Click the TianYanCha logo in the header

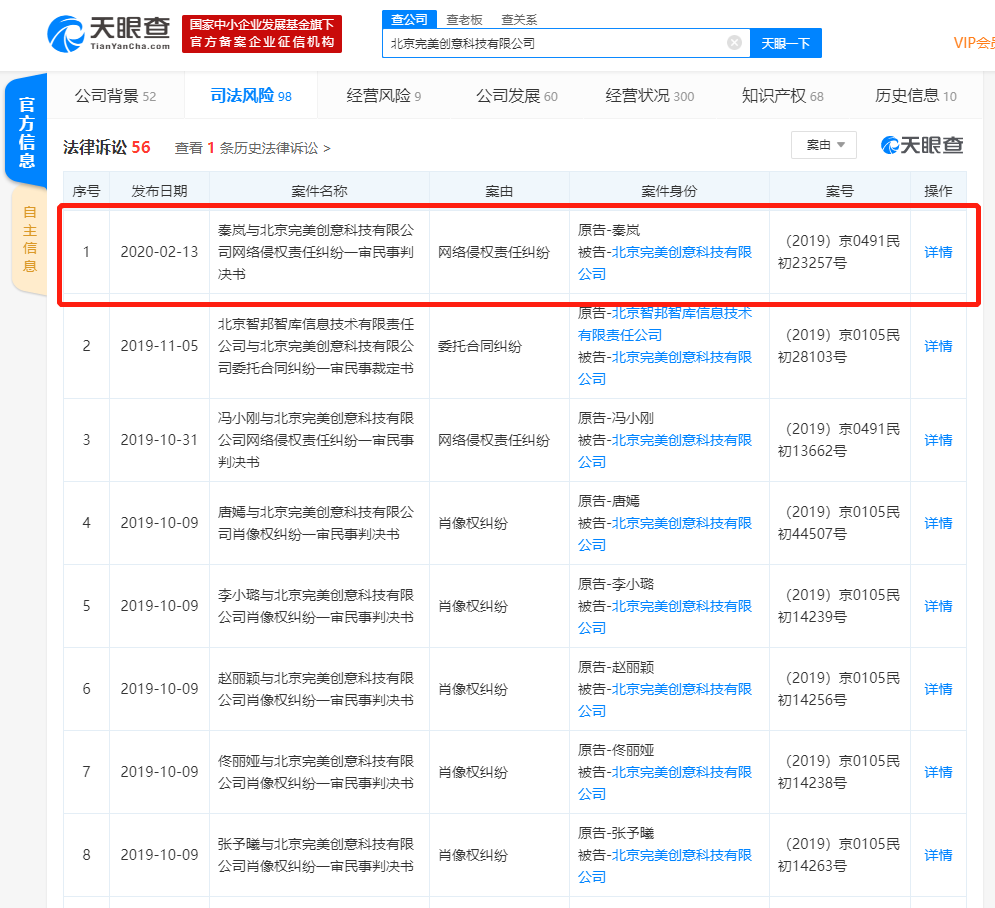[109, 34]
